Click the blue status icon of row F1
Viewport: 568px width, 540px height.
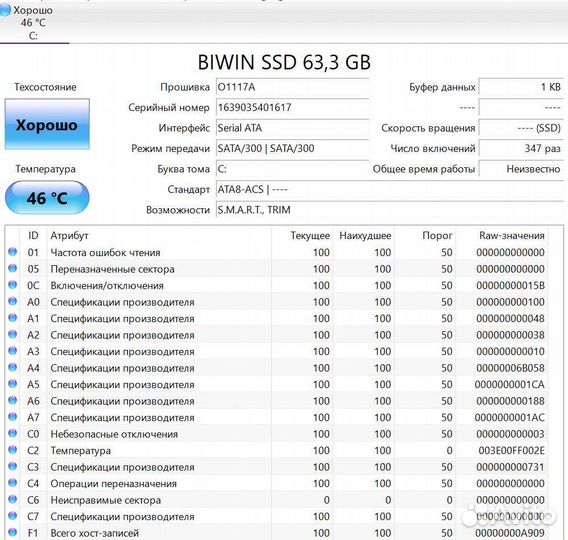[x=13, y=532]
